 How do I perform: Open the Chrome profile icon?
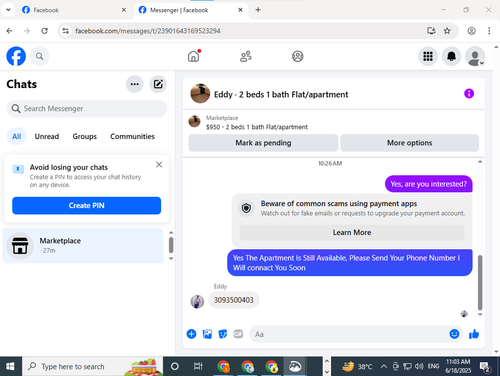471,31
